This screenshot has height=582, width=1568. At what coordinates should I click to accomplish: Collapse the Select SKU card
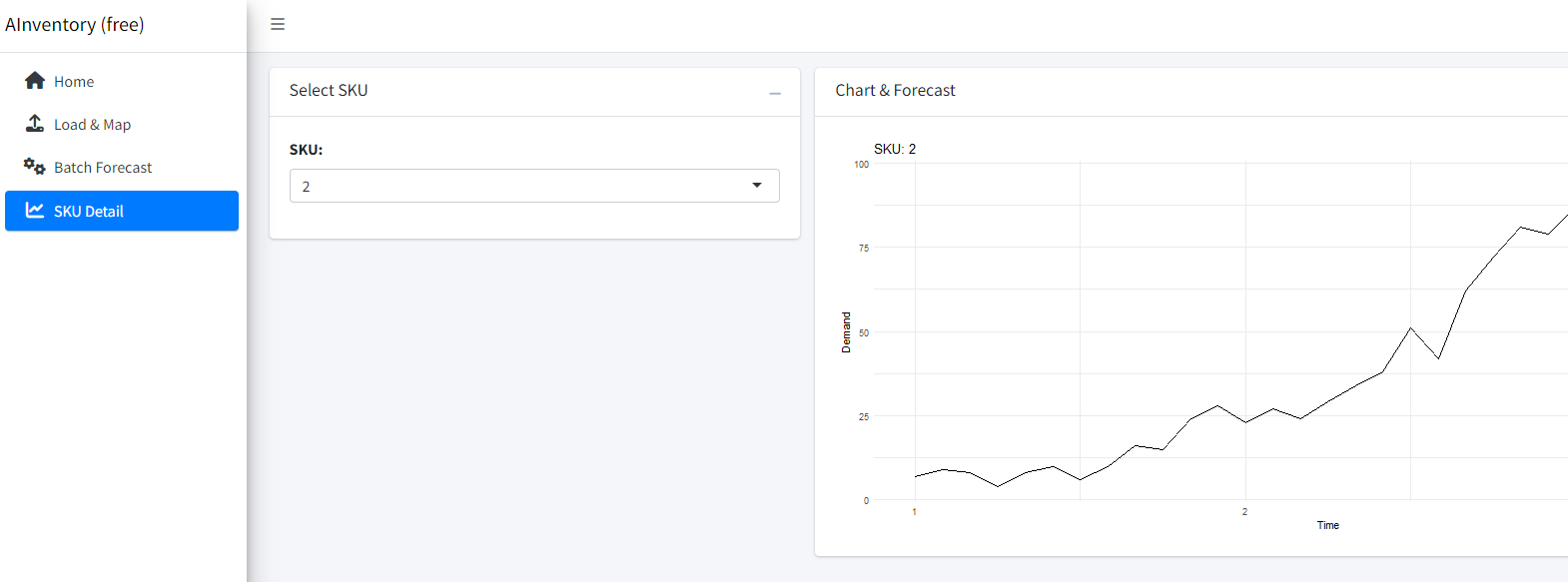(x=775, y=93)
